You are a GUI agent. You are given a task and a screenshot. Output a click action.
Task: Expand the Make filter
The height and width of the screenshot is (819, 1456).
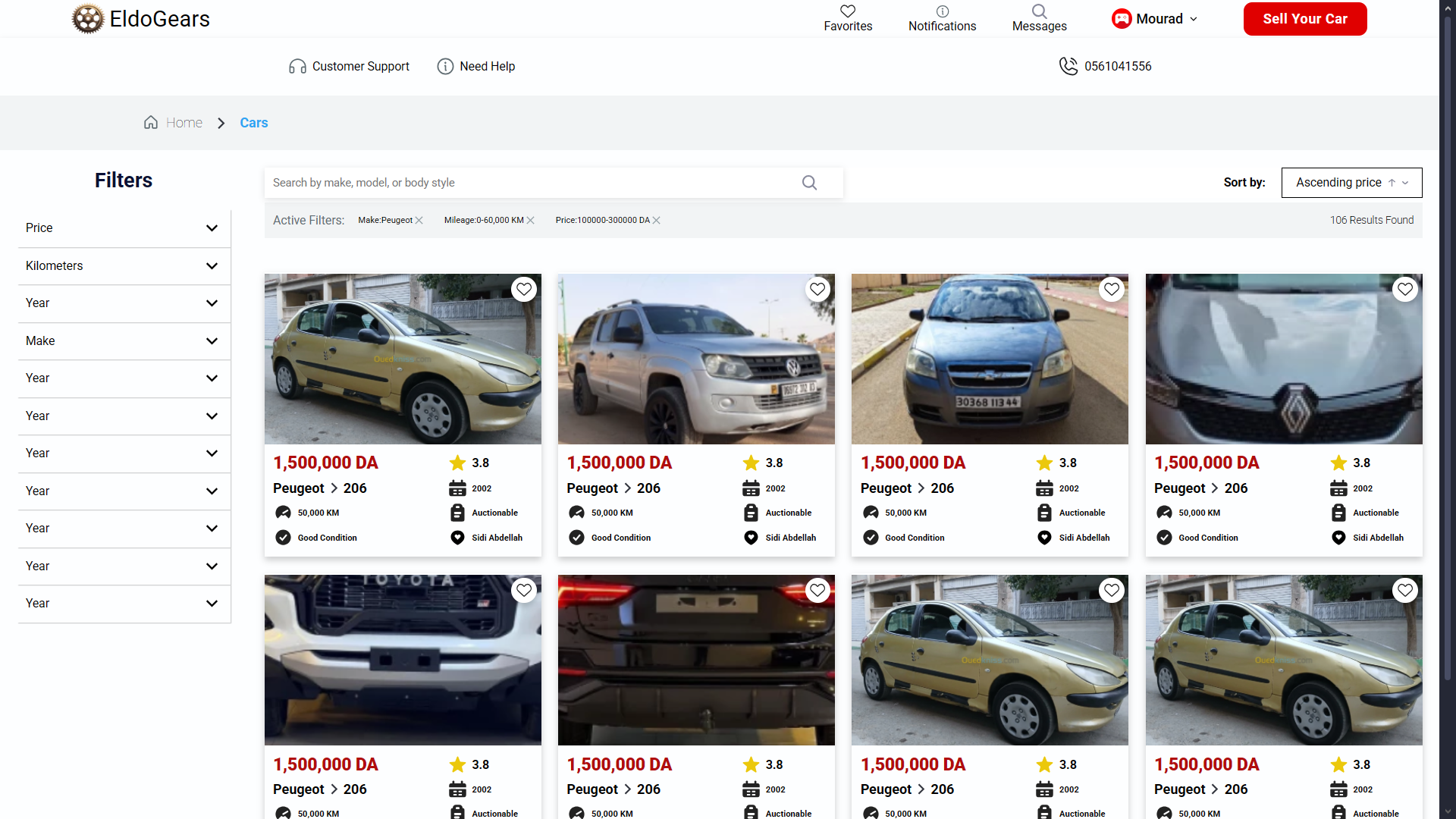click(x=124, y=341)
